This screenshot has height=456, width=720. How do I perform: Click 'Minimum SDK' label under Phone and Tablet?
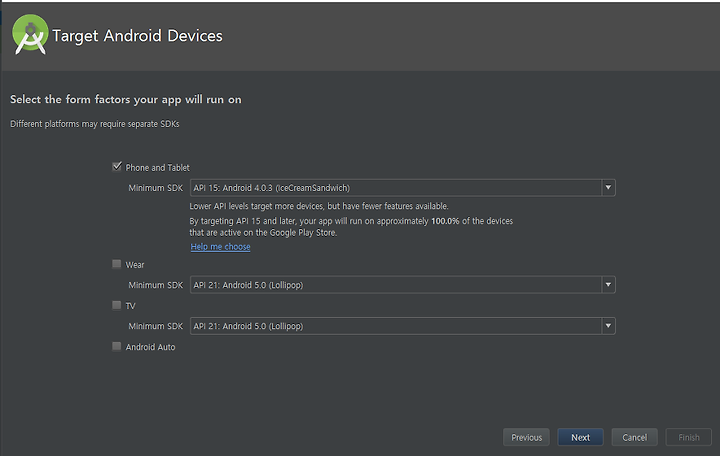click(x=156, y=188)
